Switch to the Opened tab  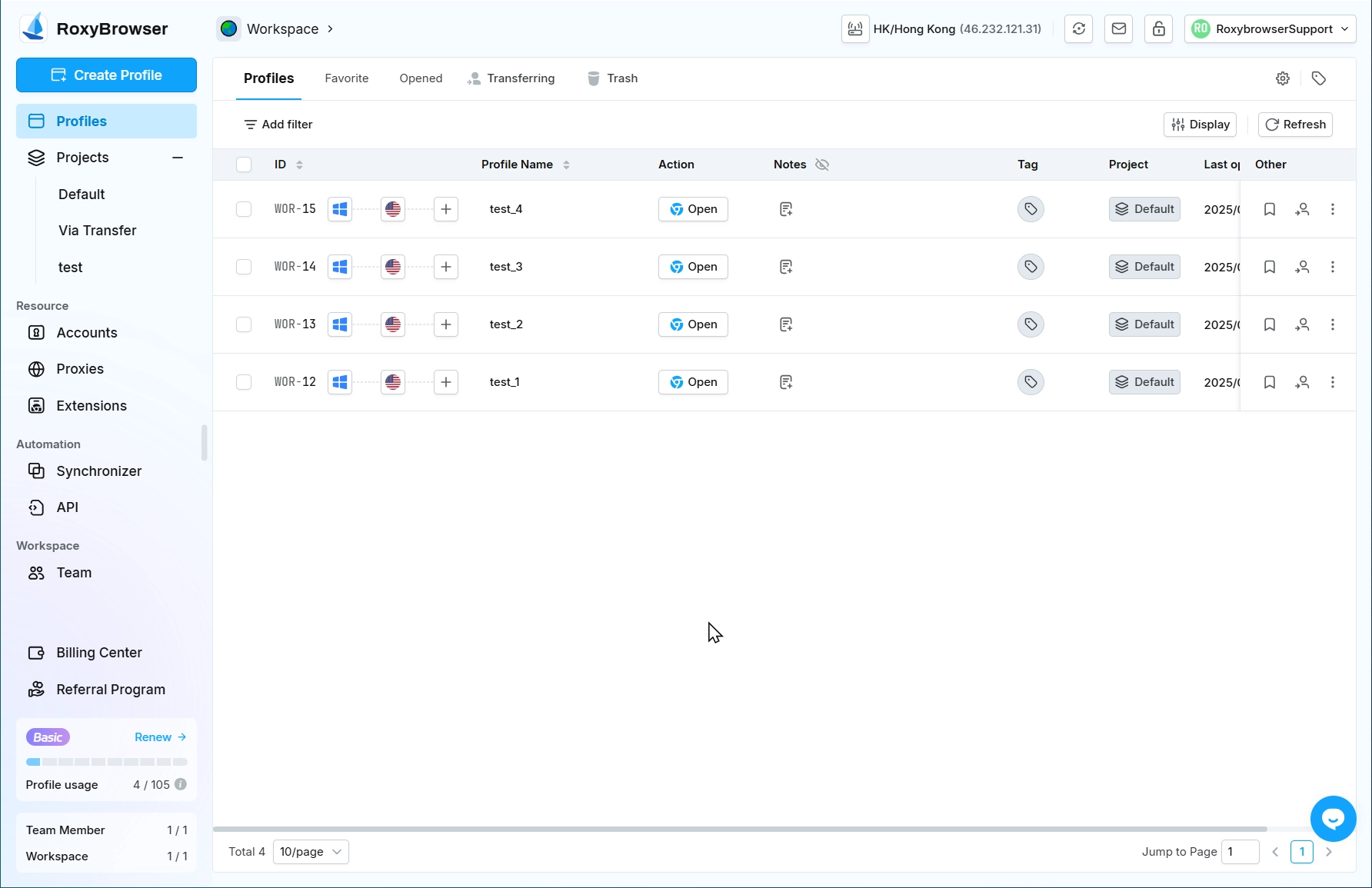click(x=421, y=78)
